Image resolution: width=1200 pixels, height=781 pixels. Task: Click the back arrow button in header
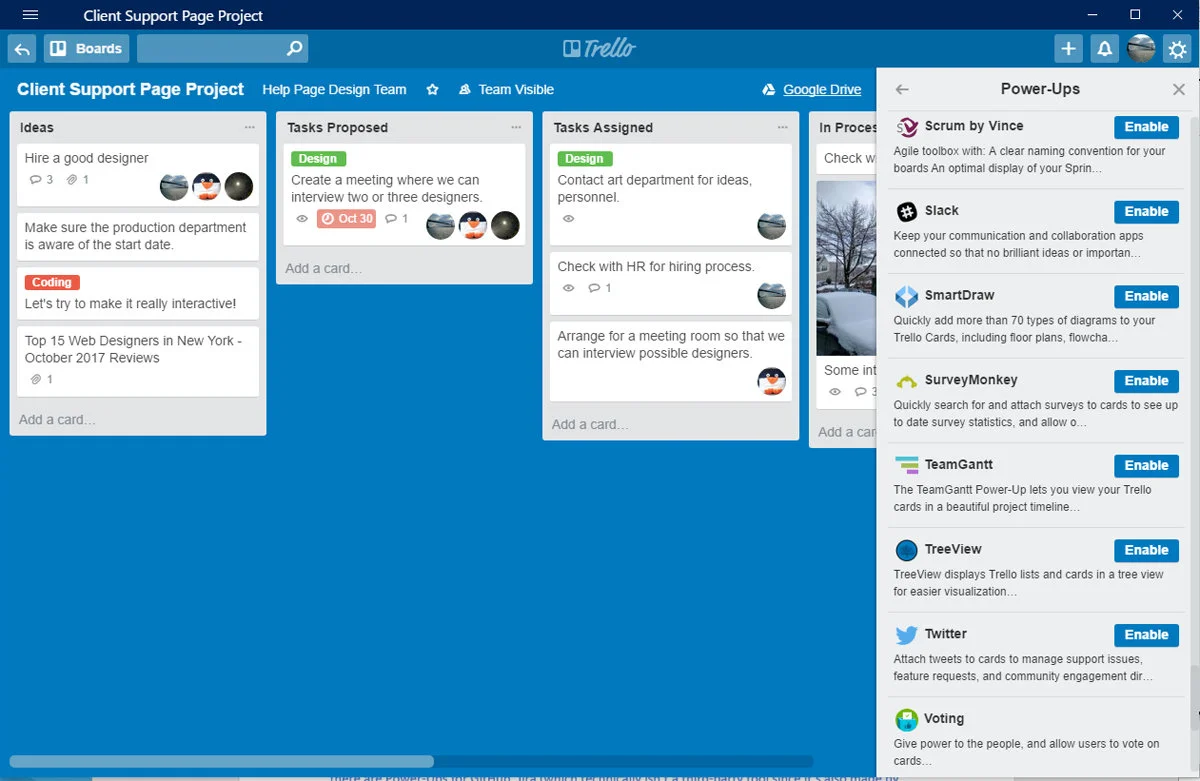(22, 48)
